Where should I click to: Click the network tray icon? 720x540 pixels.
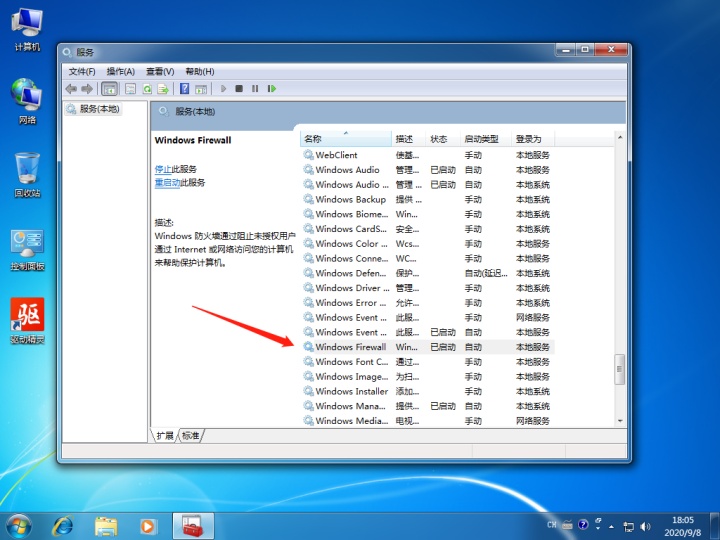pyautogui.click(x=628, y=527)
